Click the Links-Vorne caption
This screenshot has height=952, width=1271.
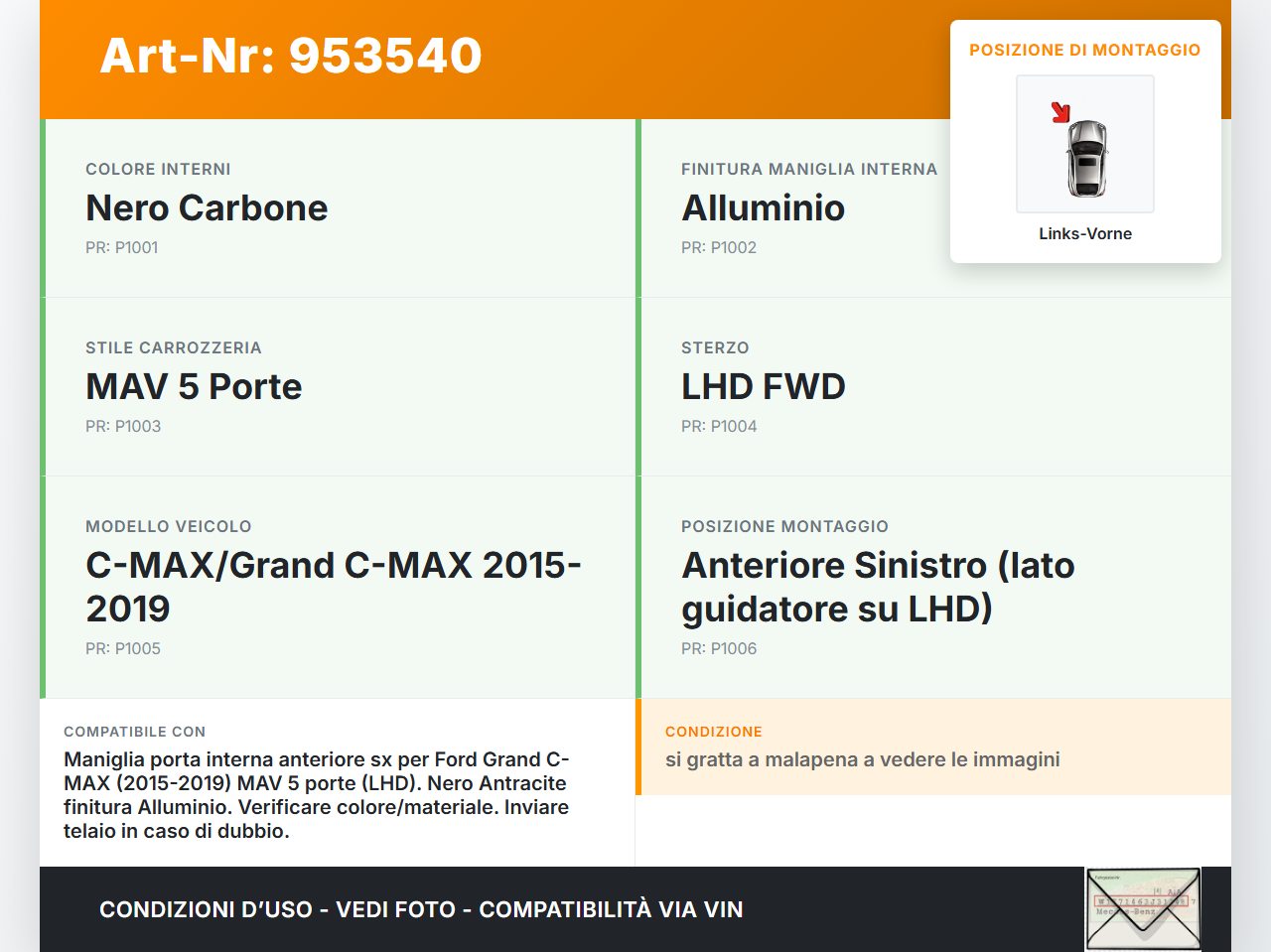pos(1085,233)
